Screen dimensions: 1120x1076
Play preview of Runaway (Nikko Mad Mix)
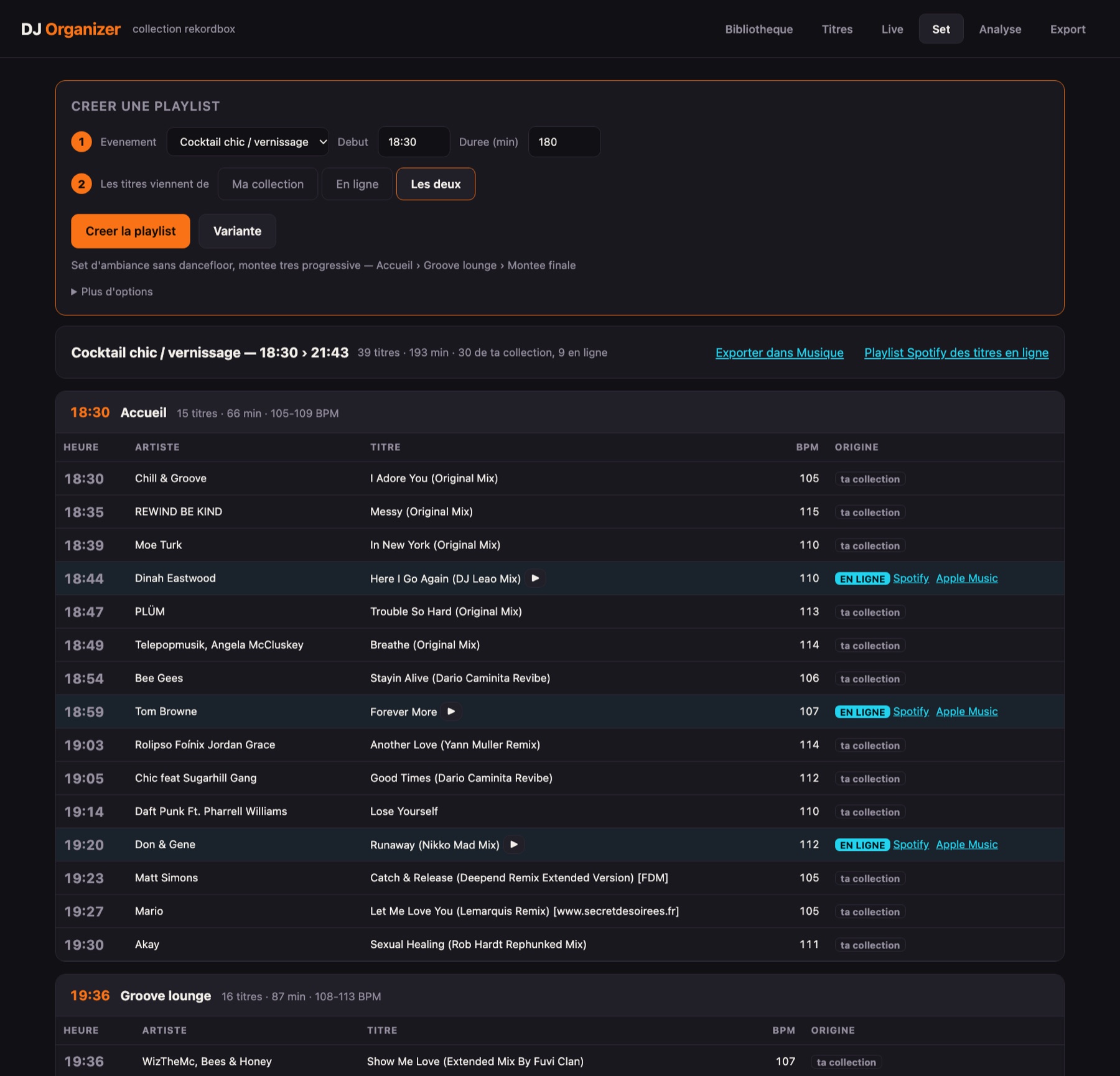pyautogui.click(x=514, y=845)
